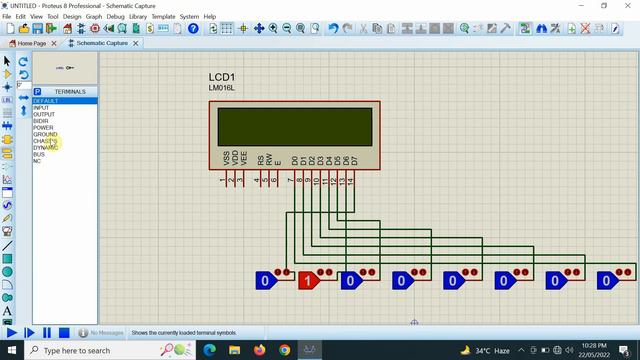
Task: Click the Rotate Anti-Clockwise icon
Action: [x=23, y=74]
